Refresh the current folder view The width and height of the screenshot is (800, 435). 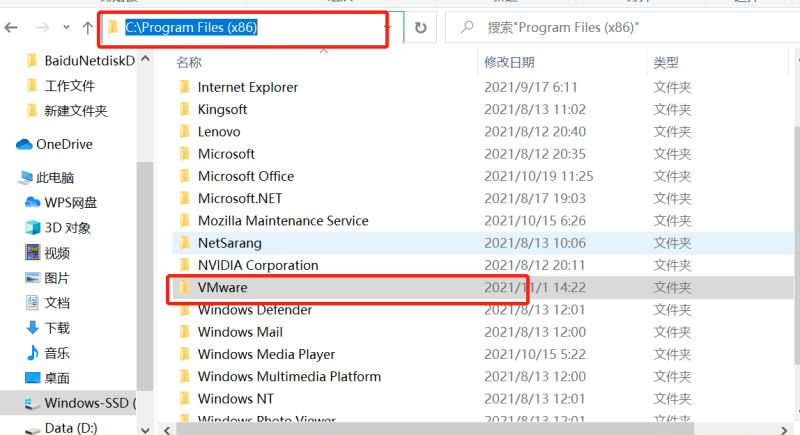pos(420,28)
